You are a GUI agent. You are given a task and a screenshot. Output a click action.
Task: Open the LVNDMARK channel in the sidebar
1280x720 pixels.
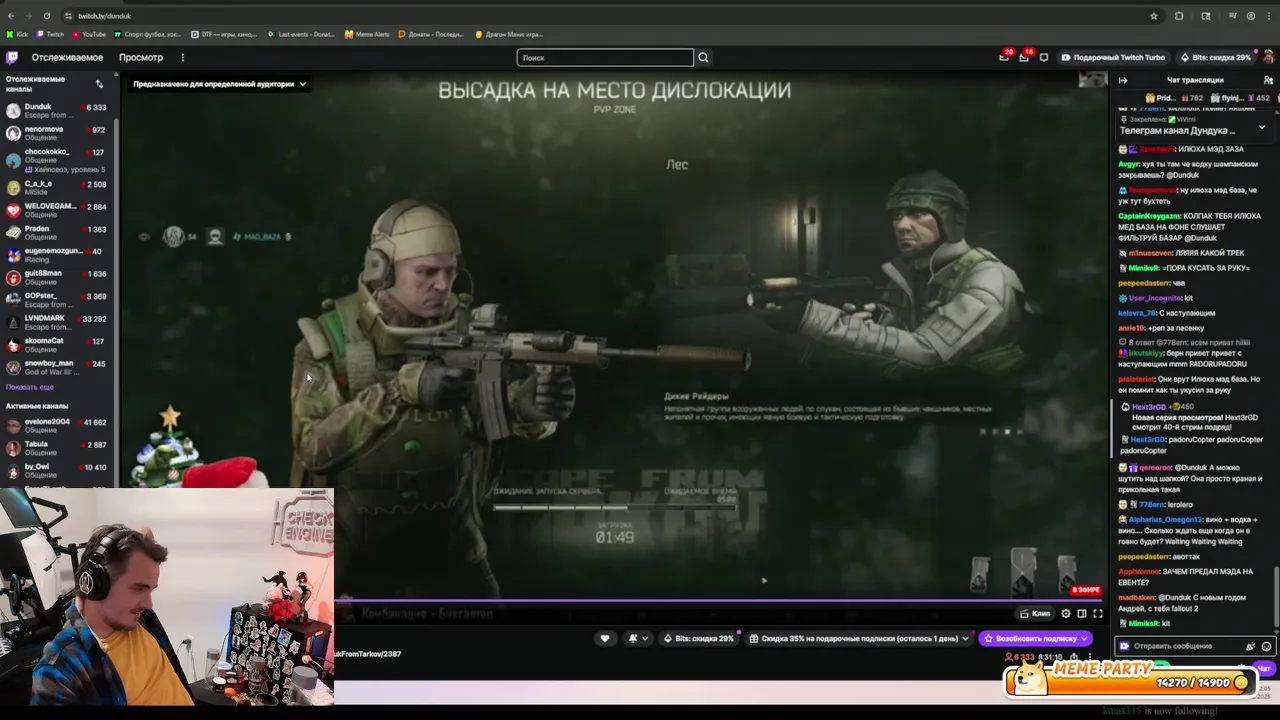[x=58, y=322]
